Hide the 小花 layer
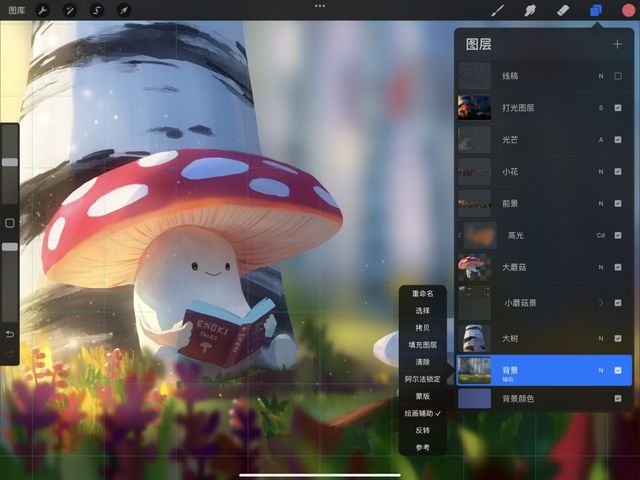The width and height of the screenshot is (640, 480). [618, 171]
